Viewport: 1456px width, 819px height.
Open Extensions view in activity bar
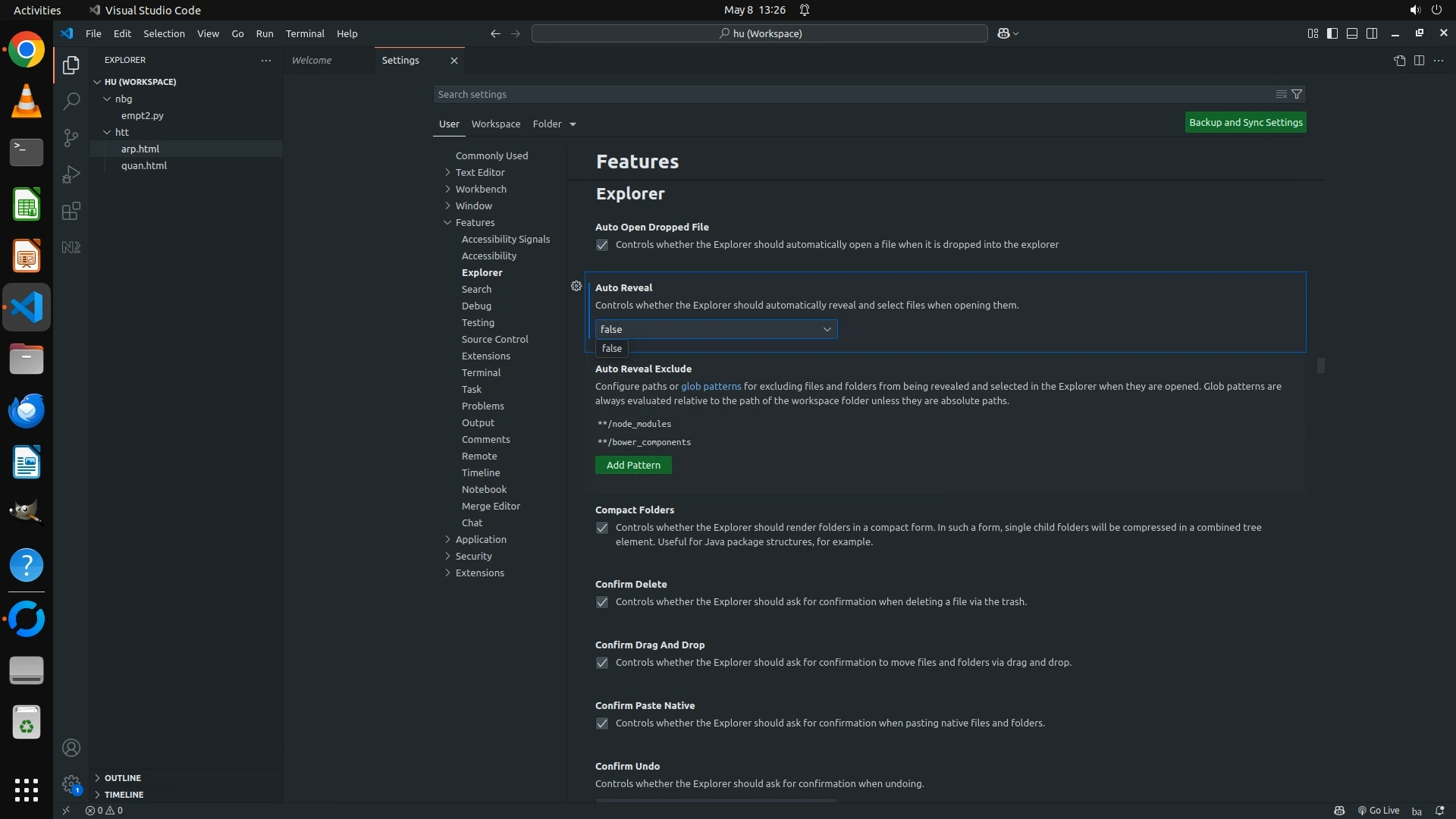(x=71, y=211)
